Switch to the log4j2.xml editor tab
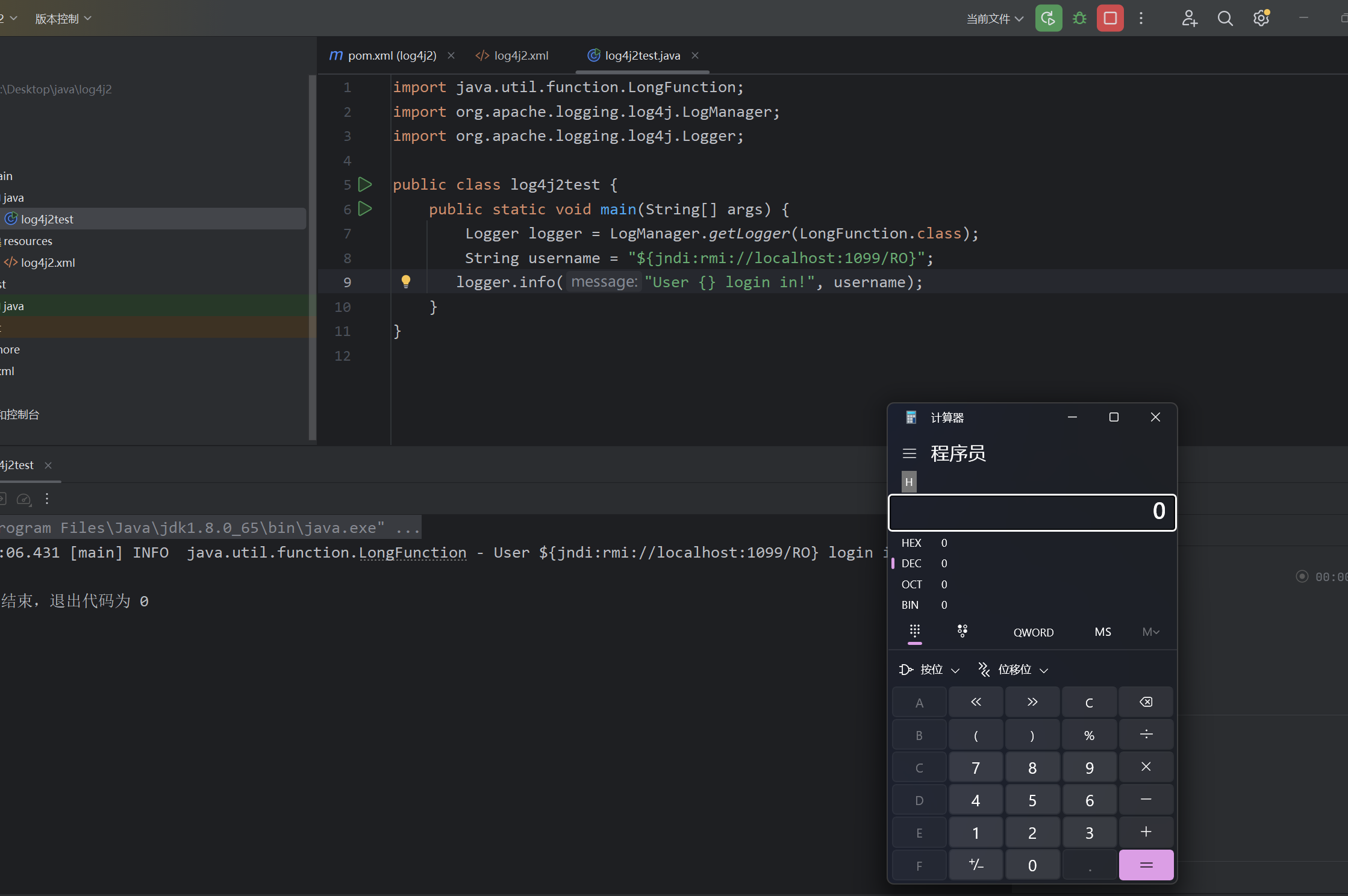Image resolution: width=1348 pixels, height=896 pixels. coord(521,55)
